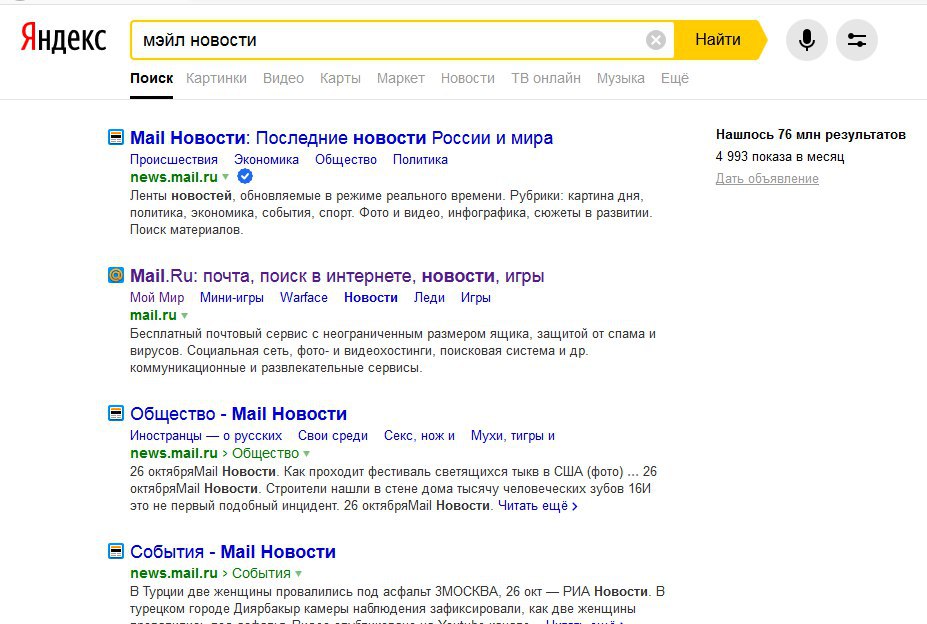Screen dimensions: 927x624
Task: Open search settings sliders icon
Action: (857, 40)
